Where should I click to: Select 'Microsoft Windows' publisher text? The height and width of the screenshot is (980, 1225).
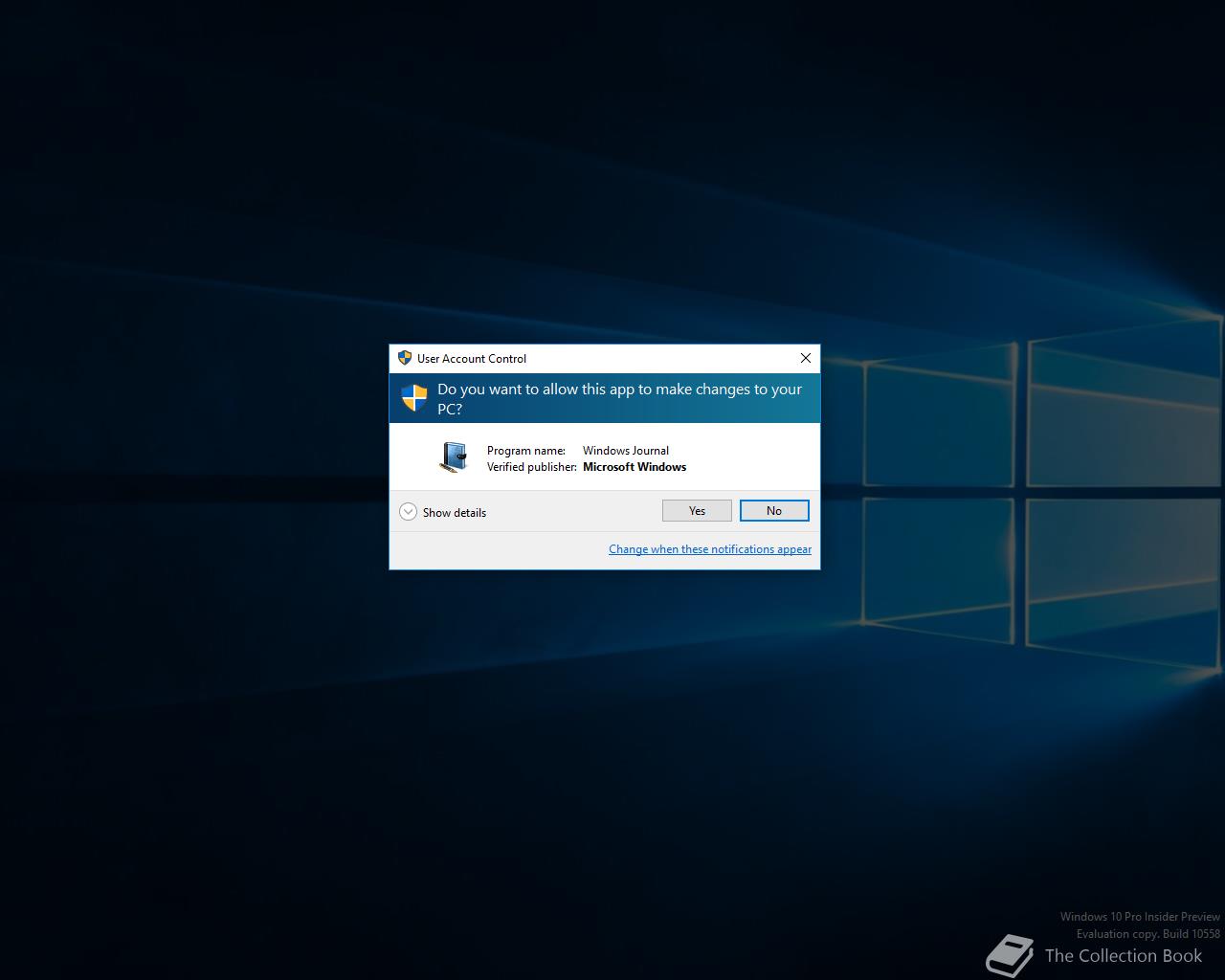635,467
